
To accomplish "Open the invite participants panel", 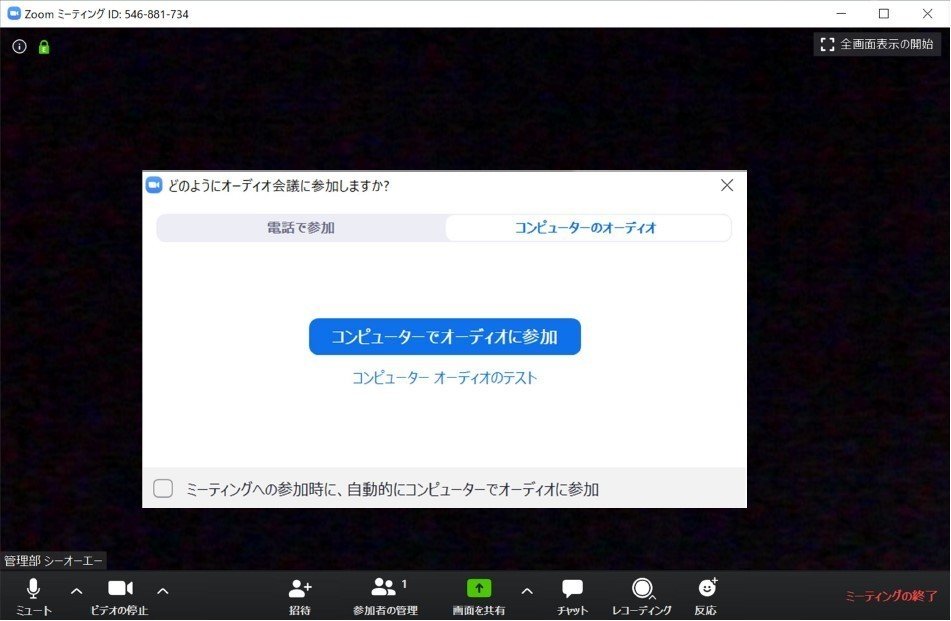I will click(297, 594).
